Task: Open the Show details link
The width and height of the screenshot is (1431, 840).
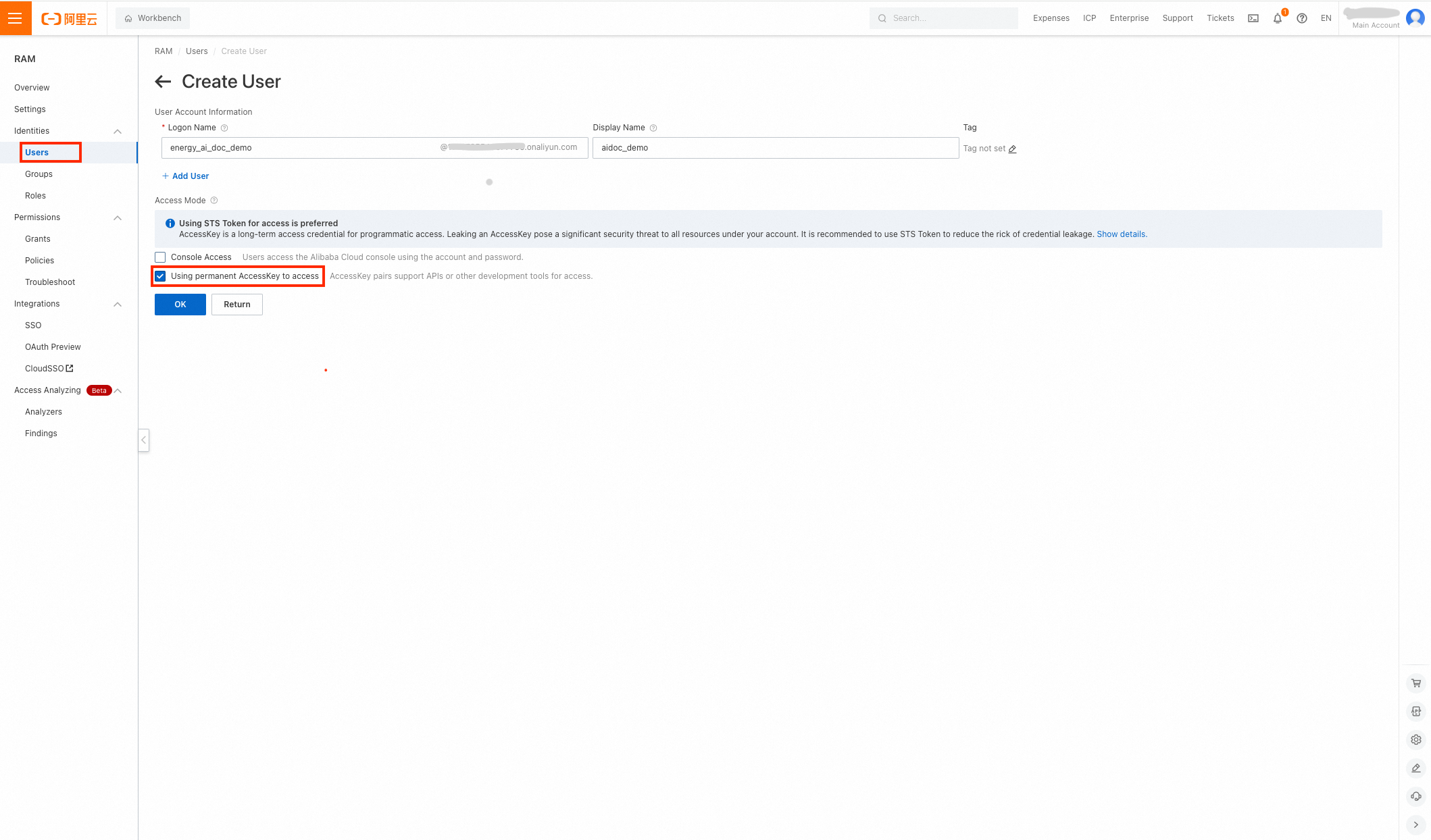Action: click(x=1121, y=234)
